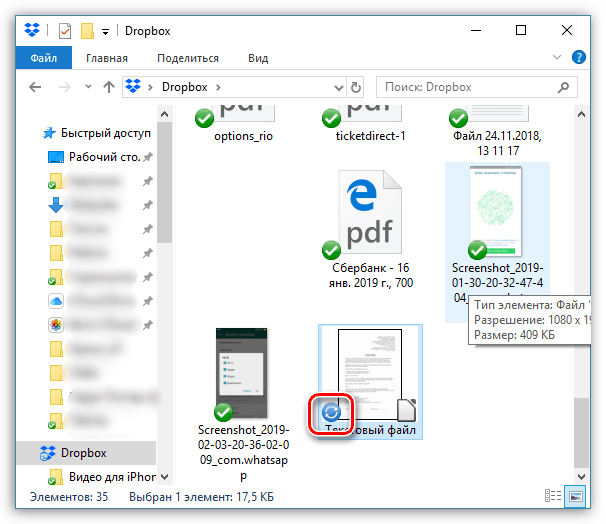This screenshot has height=524, width=606.
Task: Click the Выбран 1 элемент: 17,5 КБ status
Action: point(201,497)
